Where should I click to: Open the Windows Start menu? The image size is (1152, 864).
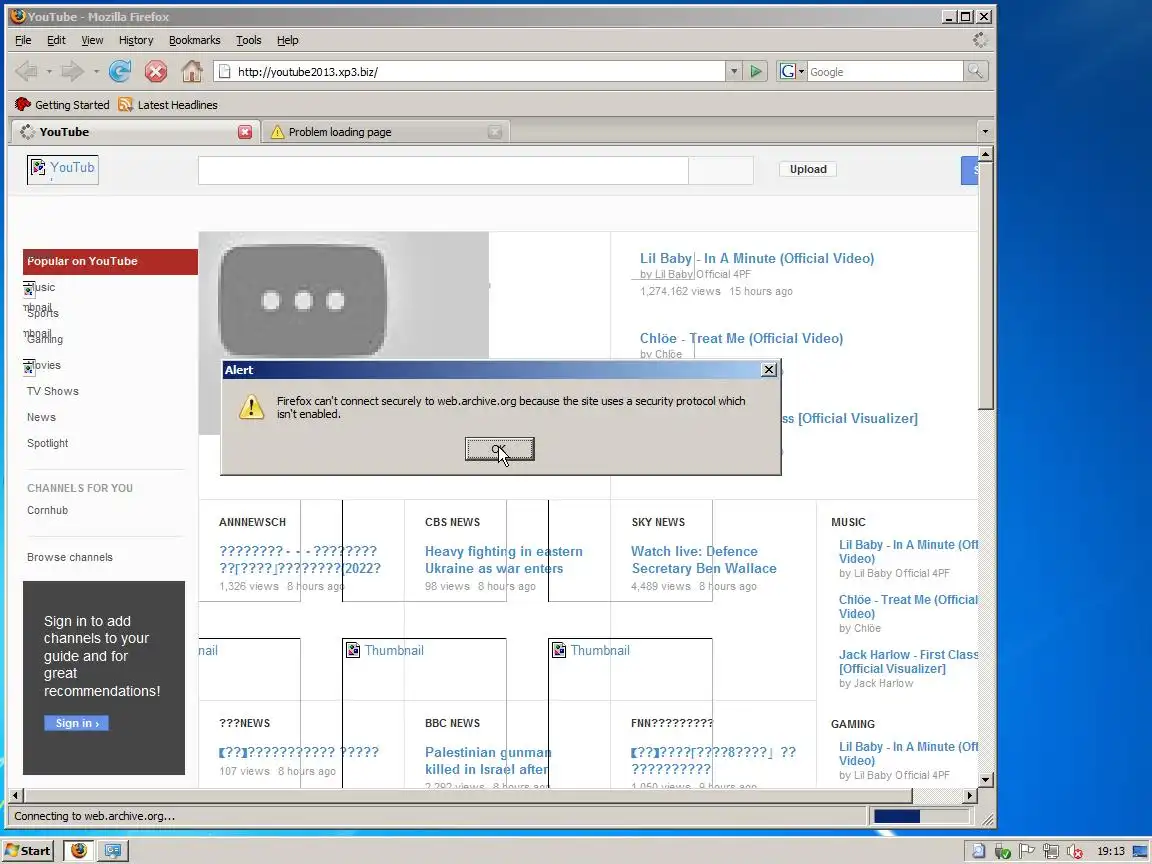(29, 851)
